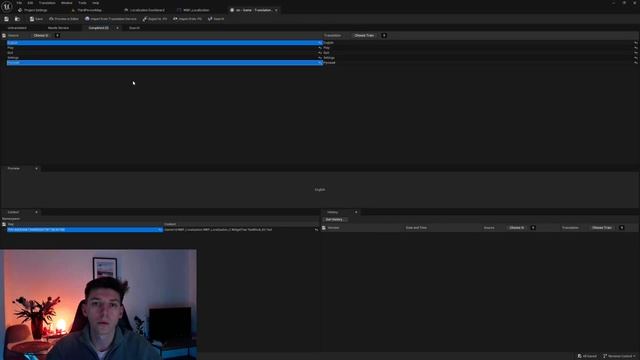The width and height of the screenshot is (640, 360).
Task: Open the Revision Control status menu
Action: (x=620, y=356)
